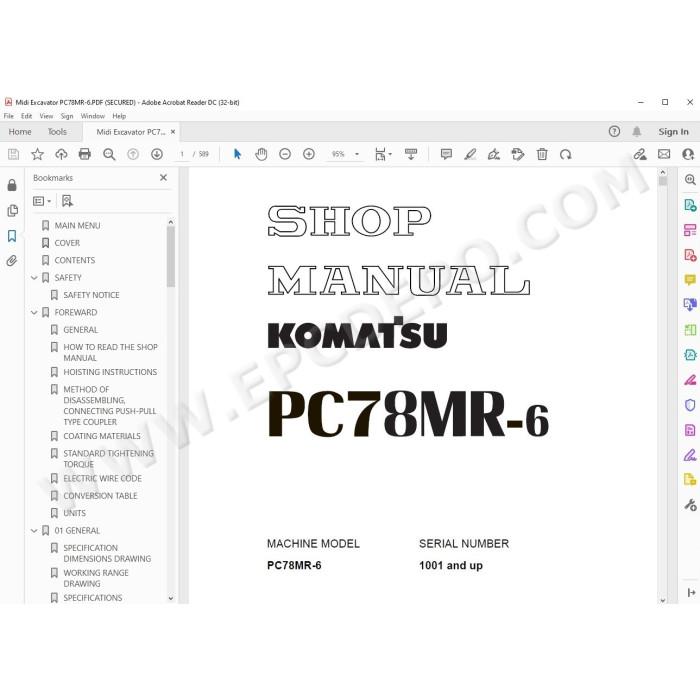700x700 pixels.
Task: Select the arrow selection tool
Action: click(238, 154)
